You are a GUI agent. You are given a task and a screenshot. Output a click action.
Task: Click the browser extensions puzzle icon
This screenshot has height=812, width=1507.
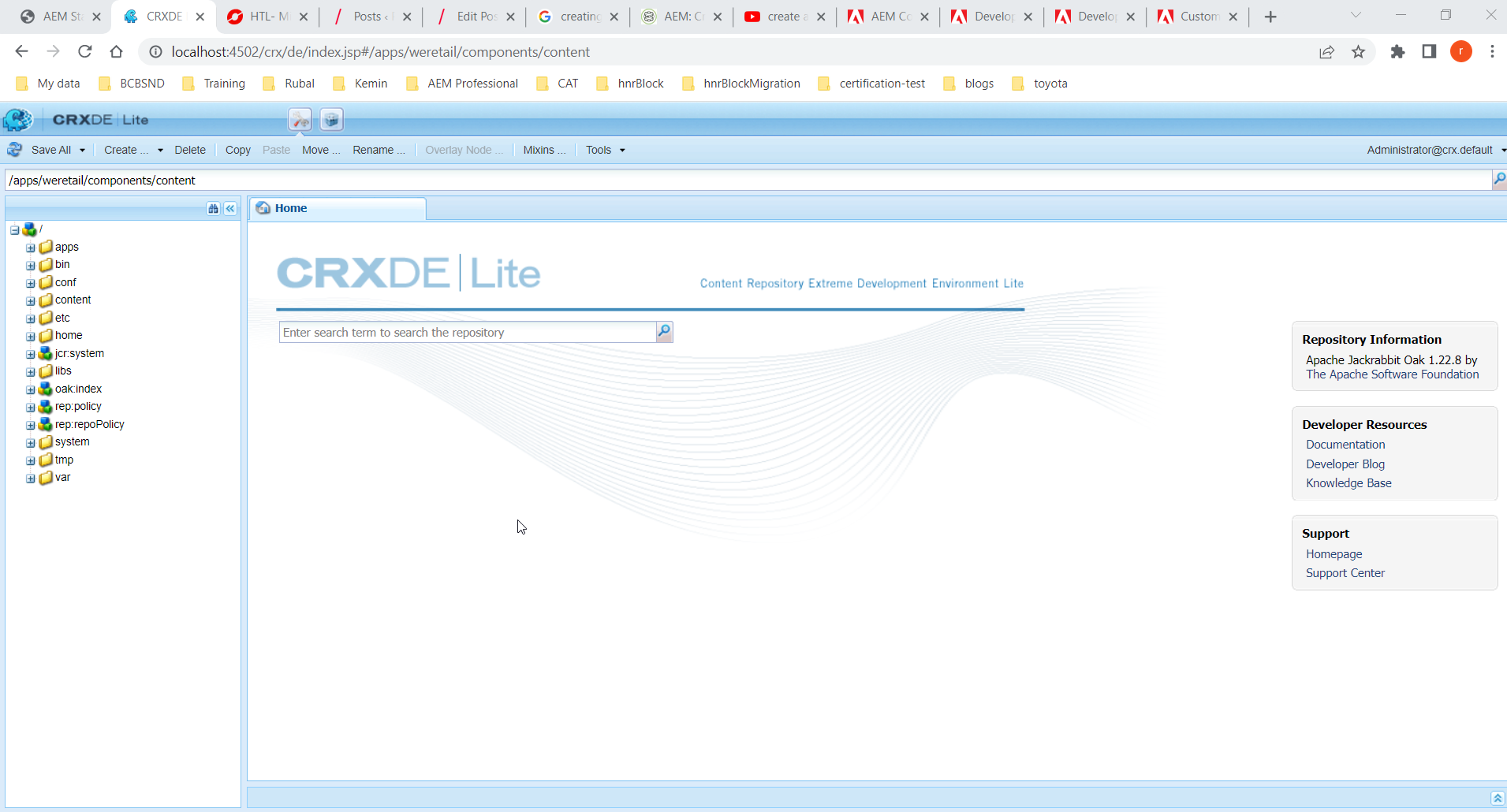pyautogui.click(x=1397, y=52)
